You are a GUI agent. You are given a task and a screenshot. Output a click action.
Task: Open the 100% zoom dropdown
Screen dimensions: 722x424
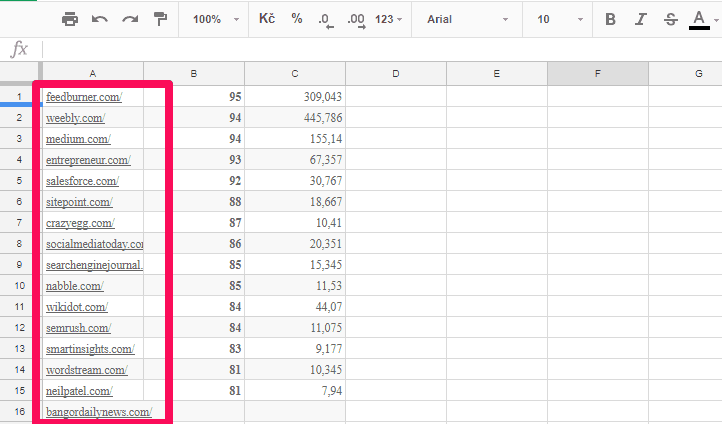(216, 19)
